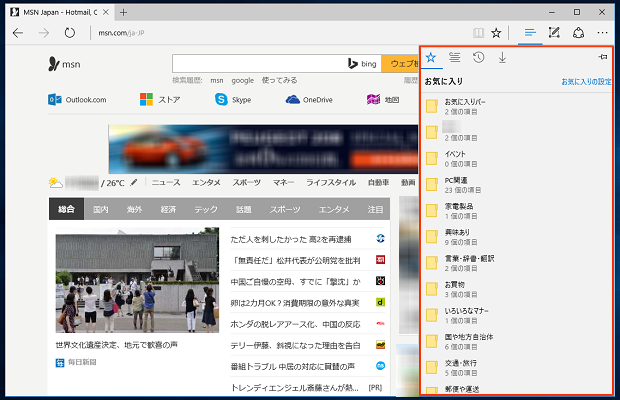Switch to History tab in Hub
This screenshot has width=620, height=400.
(478, 58)
